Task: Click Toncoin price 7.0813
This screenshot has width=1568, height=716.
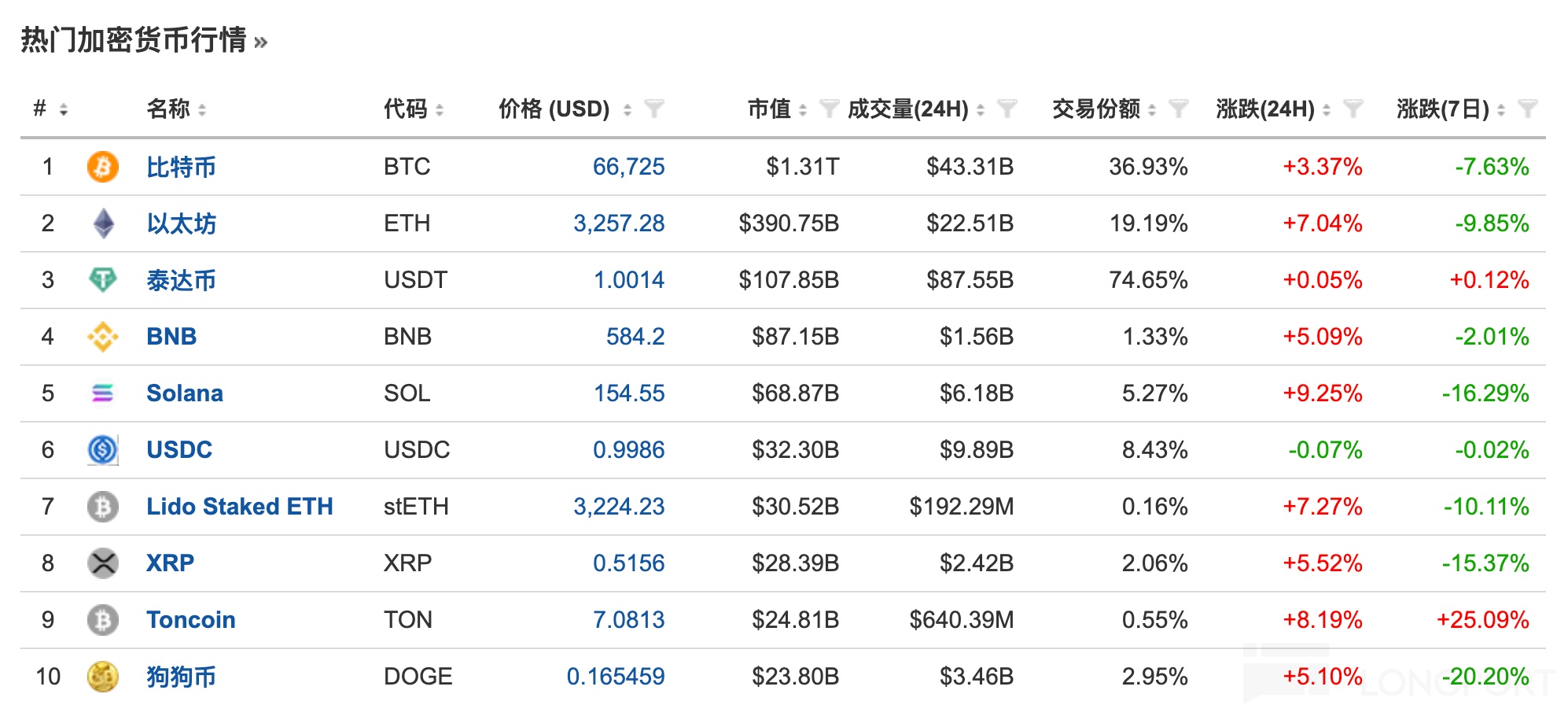Action: (628, 620)
